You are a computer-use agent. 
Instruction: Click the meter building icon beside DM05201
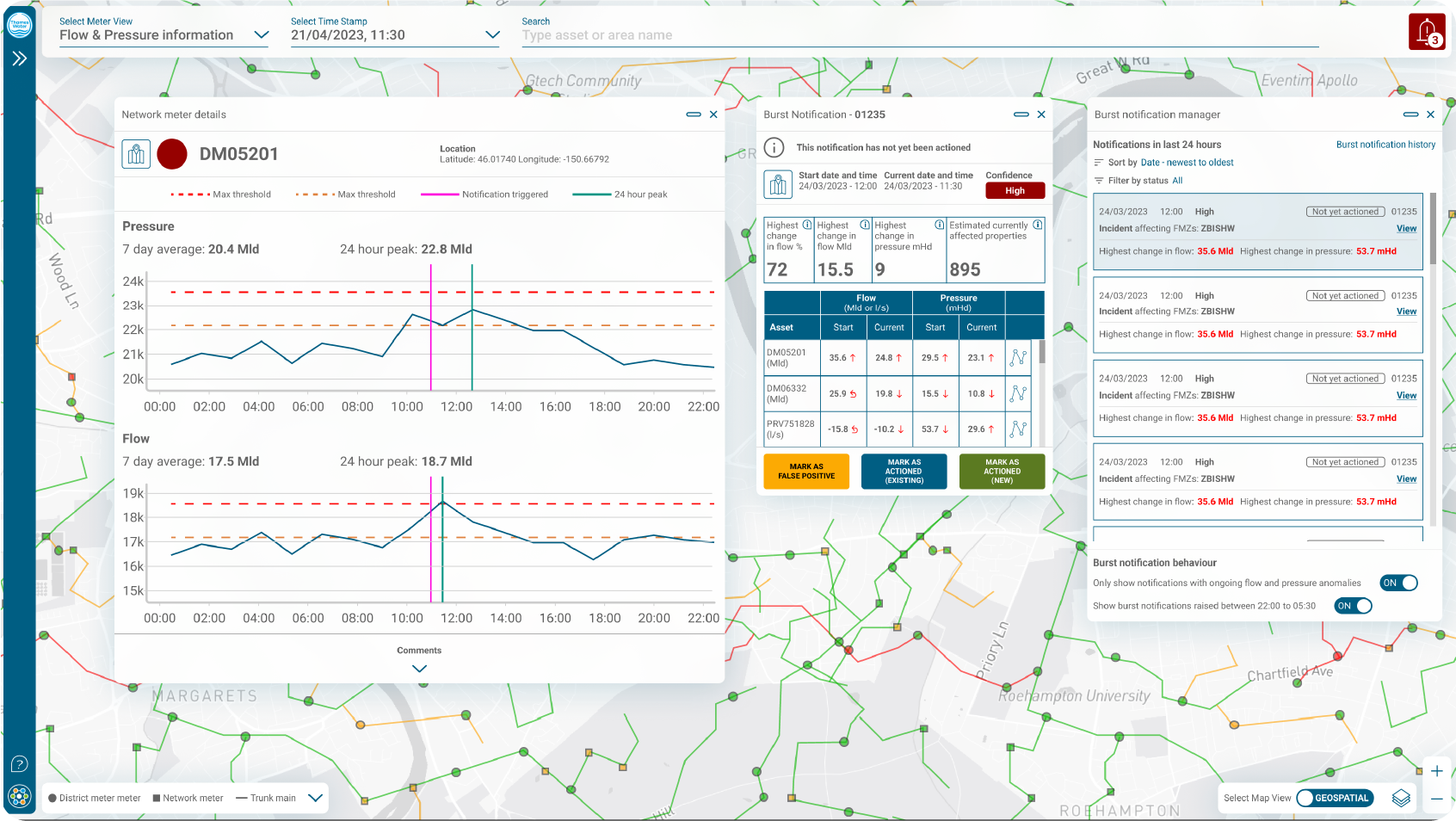tap(136, 154)
